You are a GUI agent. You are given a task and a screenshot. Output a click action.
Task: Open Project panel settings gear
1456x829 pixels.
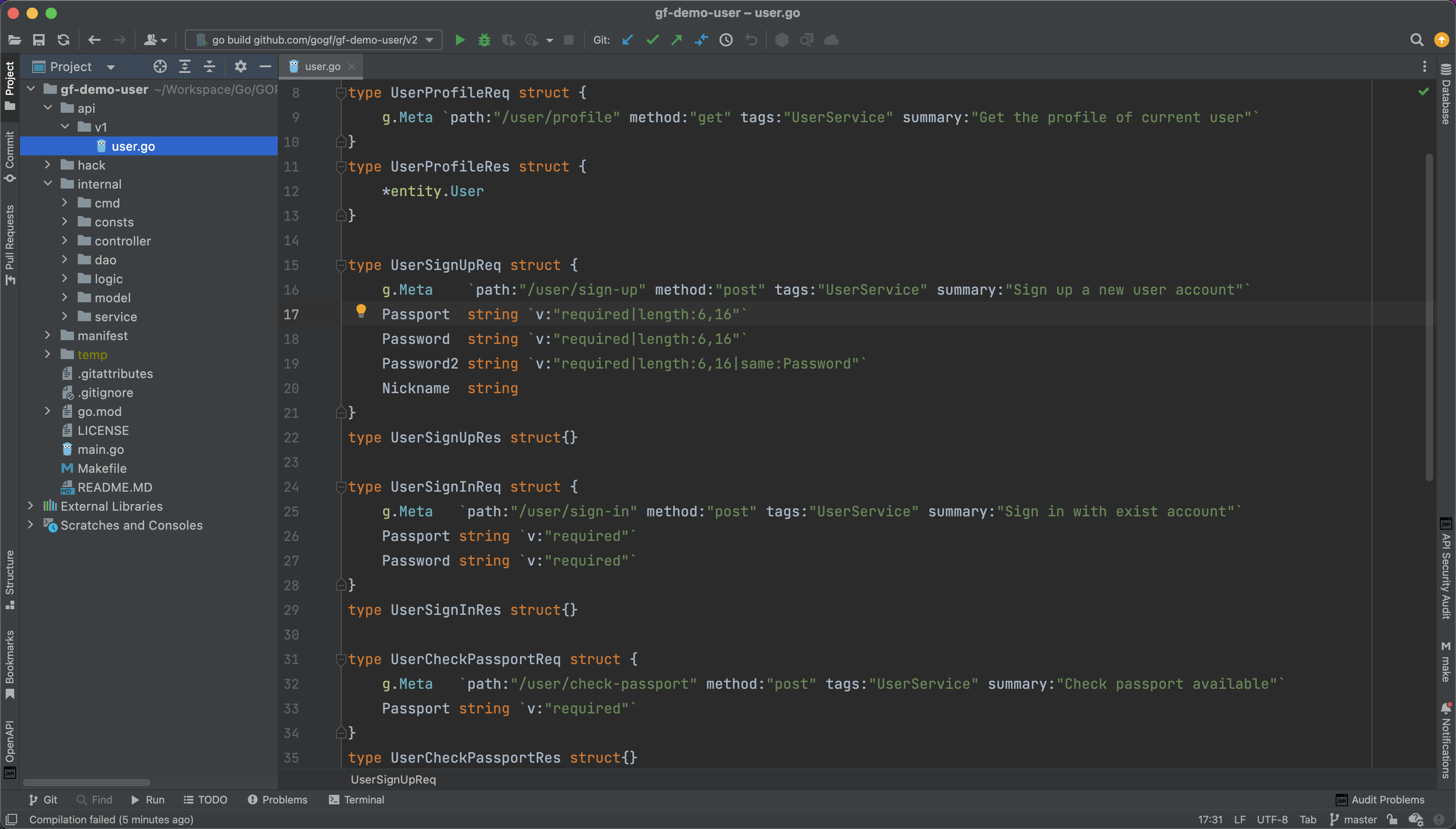[x=240, y=67]
